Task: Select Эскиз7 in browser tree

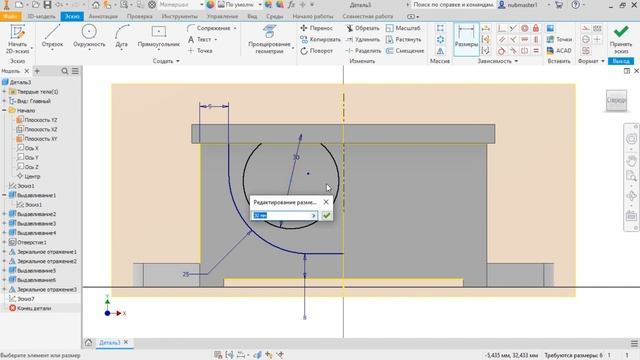Action: pyautogui.click(x=22, y=299)
